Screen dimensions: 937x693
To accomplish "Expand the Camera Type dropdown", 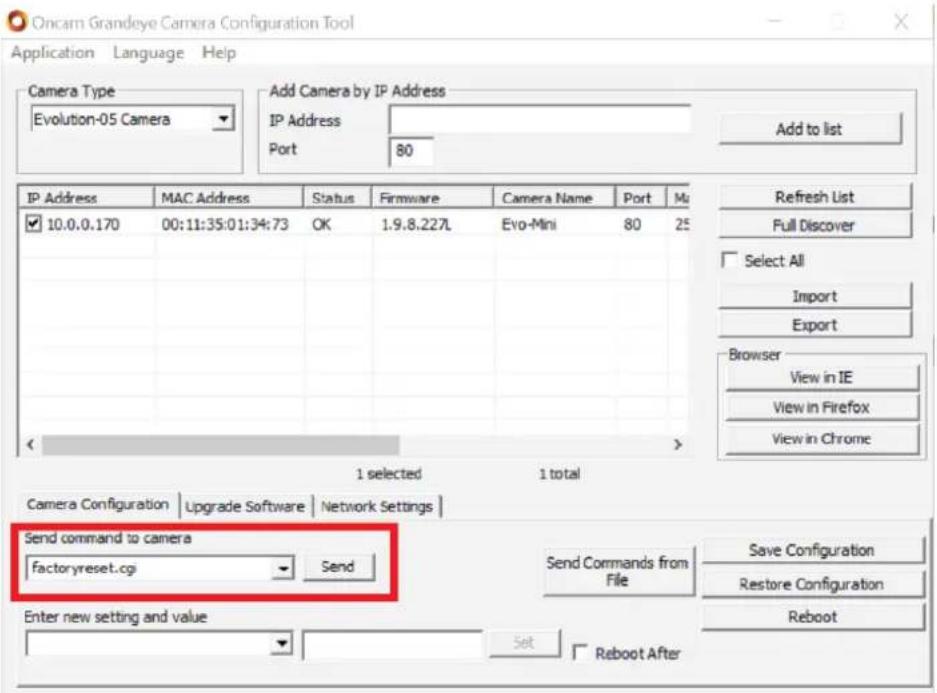I will [223, 118].
